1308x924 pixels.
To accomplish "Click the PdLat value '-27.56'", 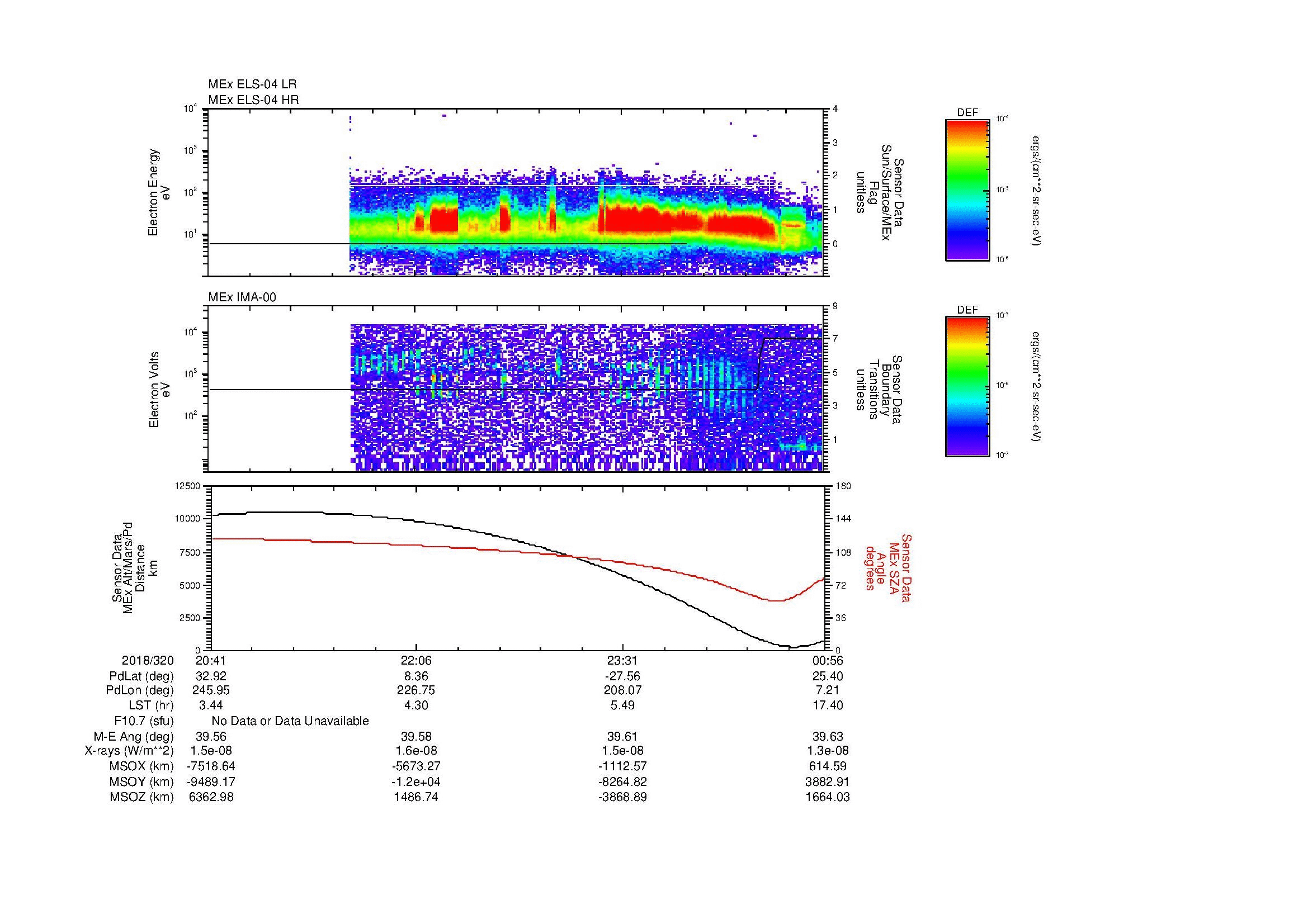I will (x=622, y=676).
